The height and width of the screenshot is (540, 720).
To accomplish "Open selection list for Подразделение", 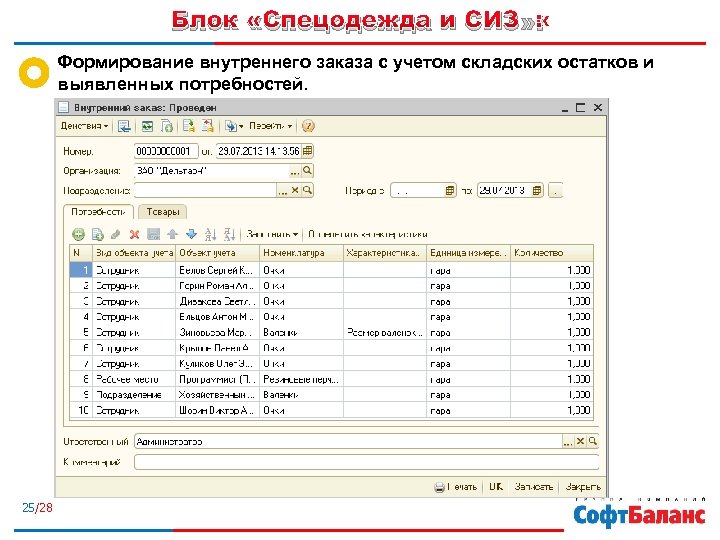I will 283,191.
